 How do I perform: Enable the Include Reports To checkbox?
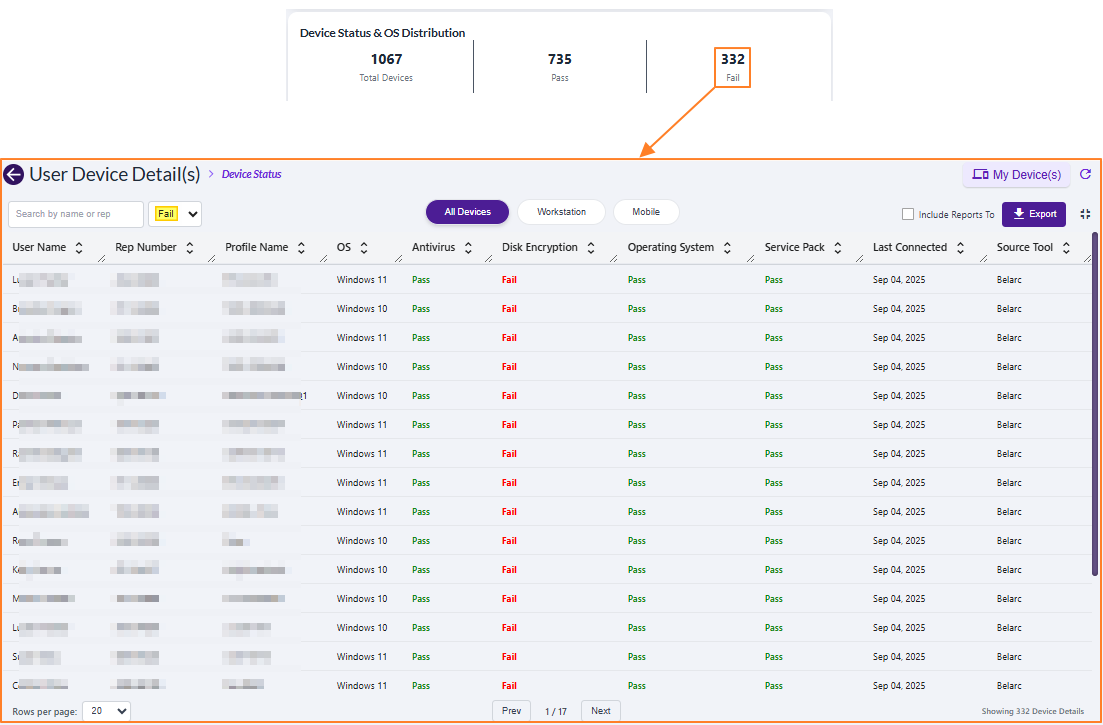pyautogui.click(x=908, y=214)
